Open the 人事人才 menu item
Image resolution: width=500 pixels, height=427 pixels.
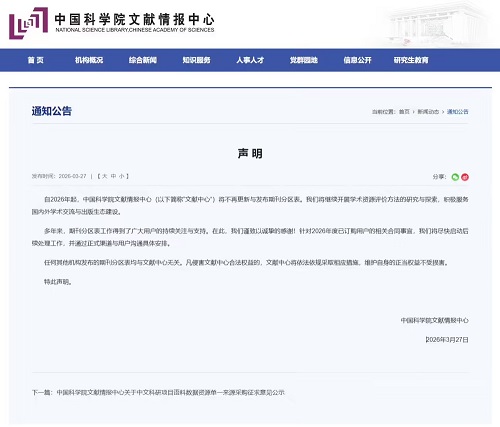[x=250, y=60]
